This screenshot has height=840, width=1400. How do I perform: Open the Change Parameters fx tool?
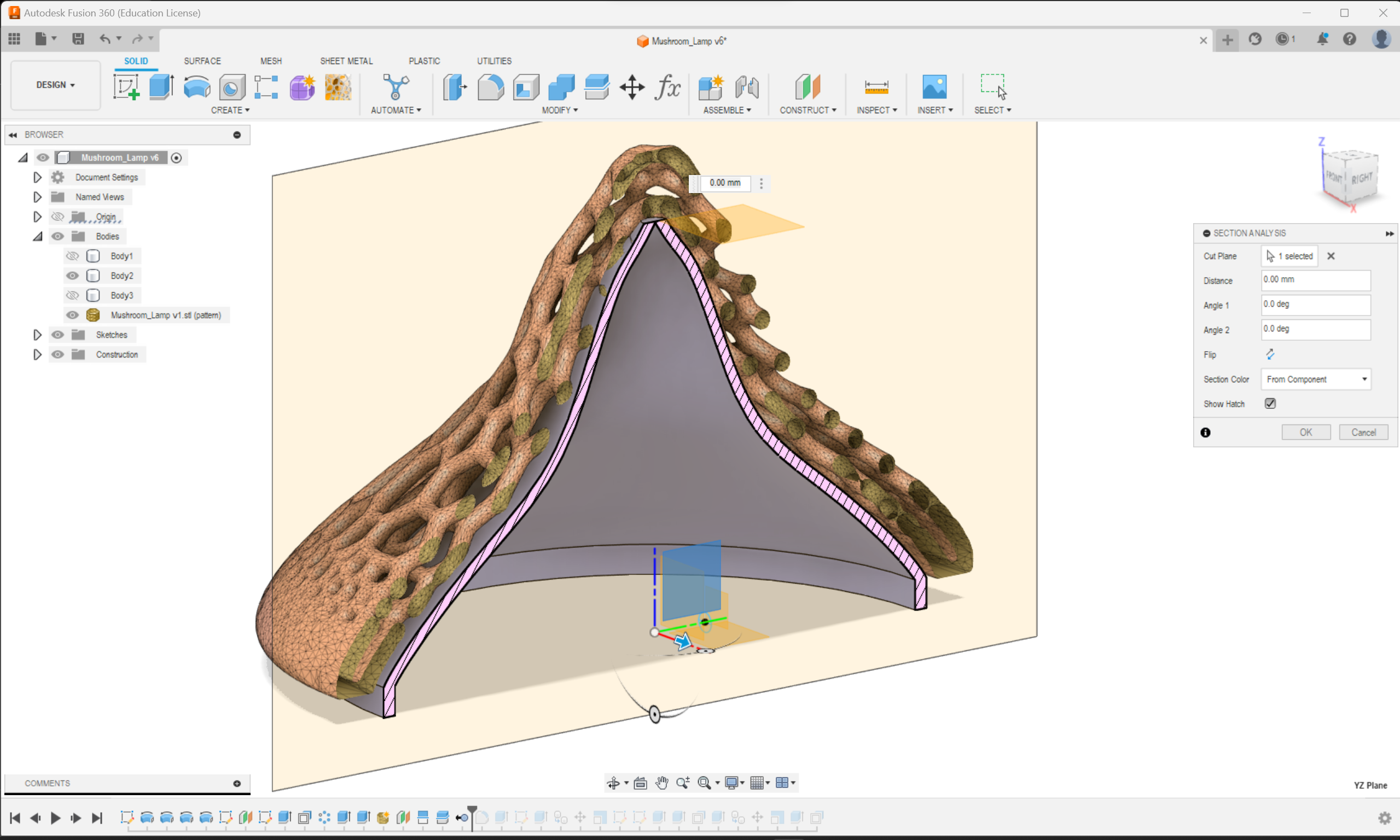click(x=667, y=87)
